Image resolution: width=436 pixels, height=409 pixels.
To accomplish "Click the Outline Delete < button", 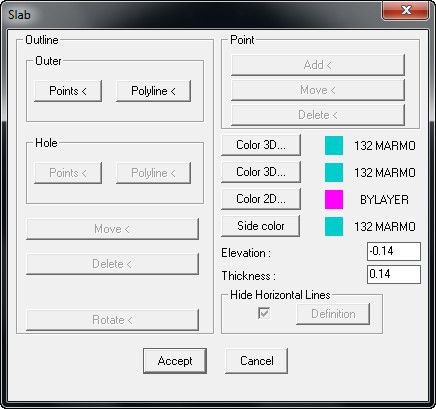I will [x=112, y=264].
